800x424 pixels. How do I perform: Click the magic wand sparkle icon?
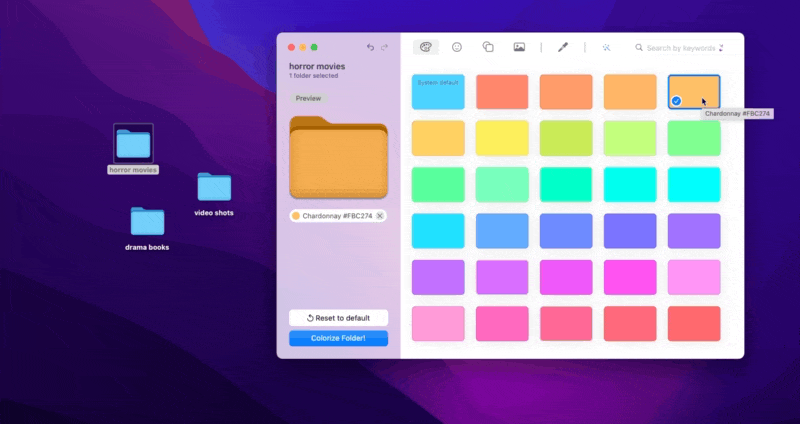pos(606,47)
